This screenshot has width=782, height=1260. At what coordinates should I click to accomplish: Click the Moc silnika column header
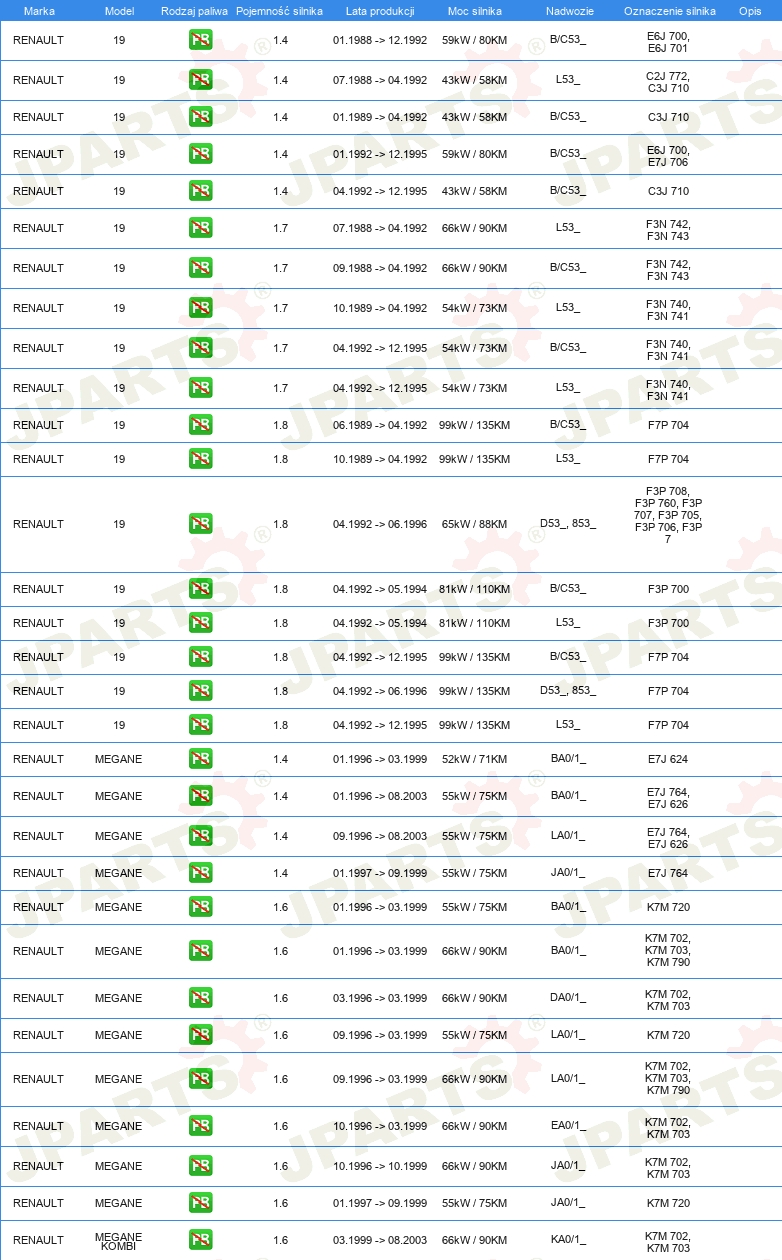(474, 11)
